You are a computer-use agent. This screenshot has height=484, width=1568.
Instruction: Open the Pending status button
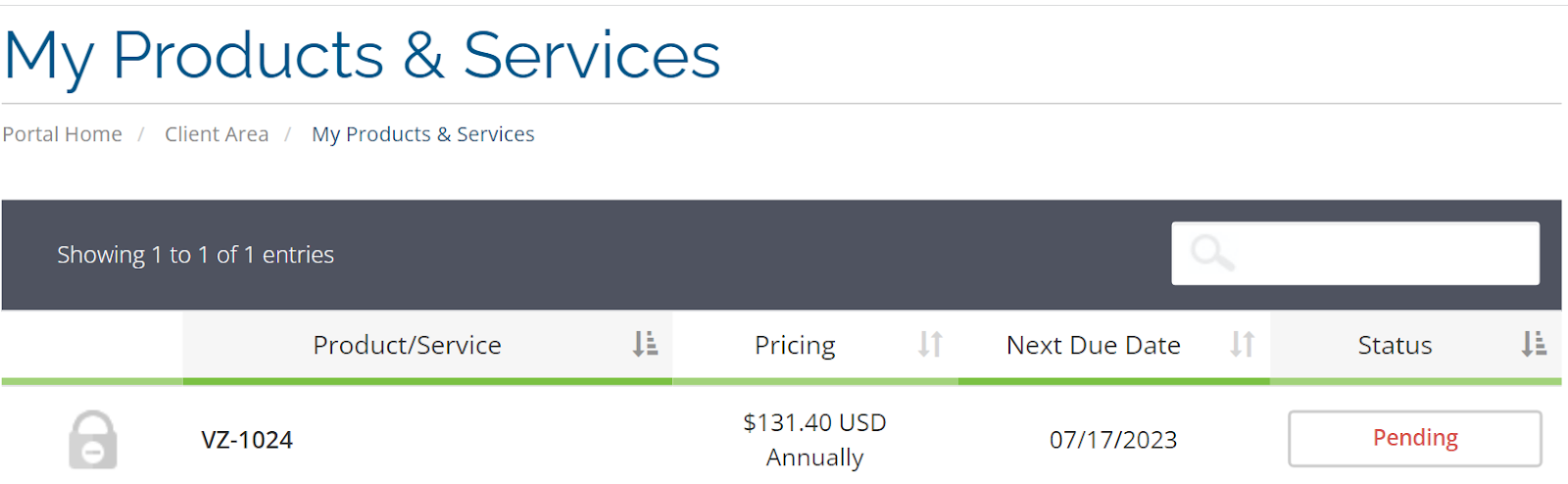tap(1415, 438)
